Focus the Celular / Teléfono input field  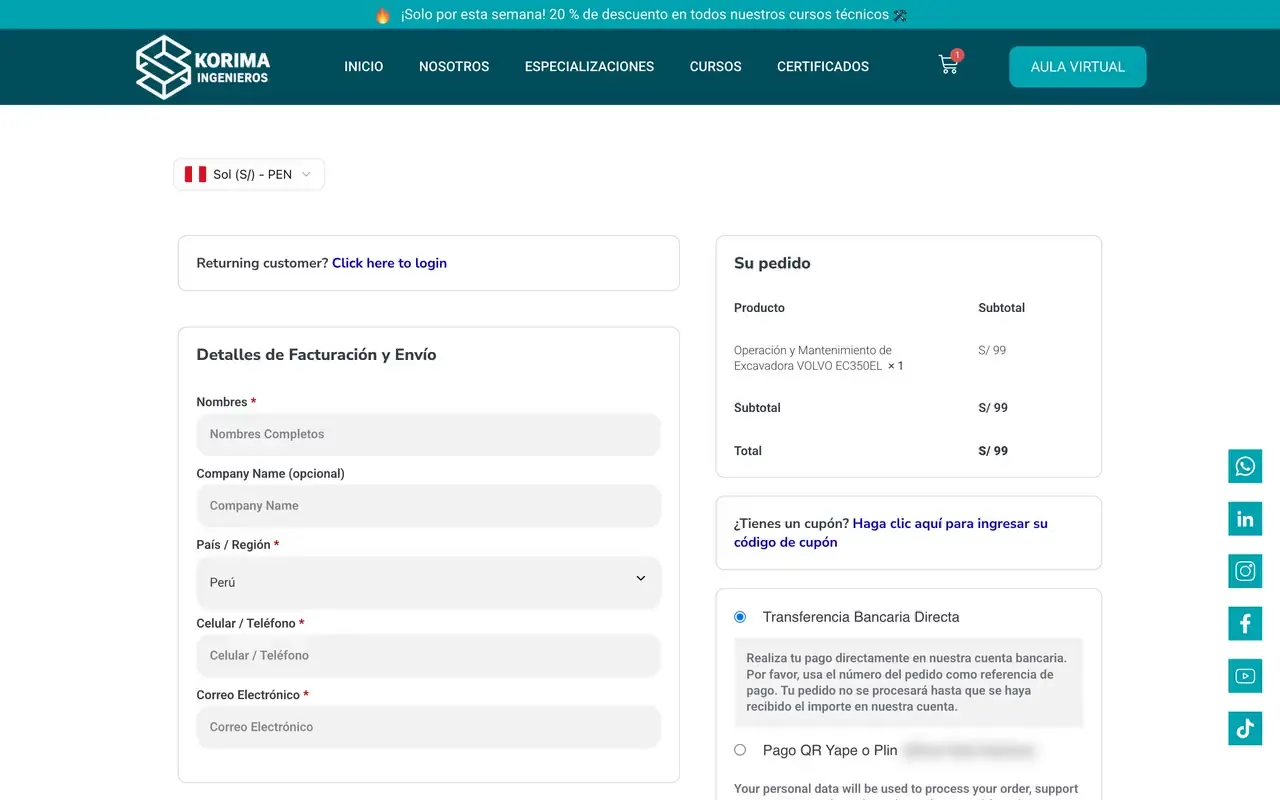[429, 656]
